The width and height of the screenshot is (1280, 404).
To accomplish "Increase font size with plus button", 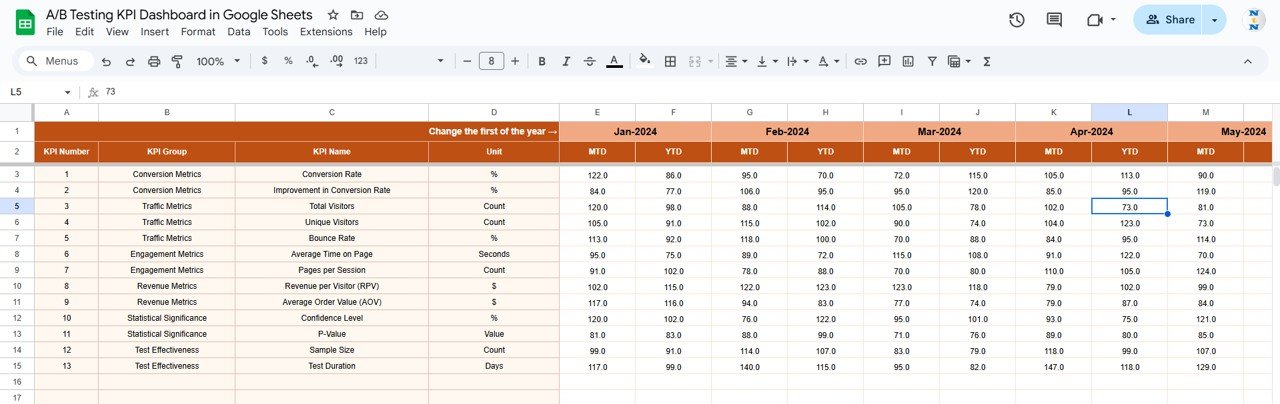I will coord(515,61).
